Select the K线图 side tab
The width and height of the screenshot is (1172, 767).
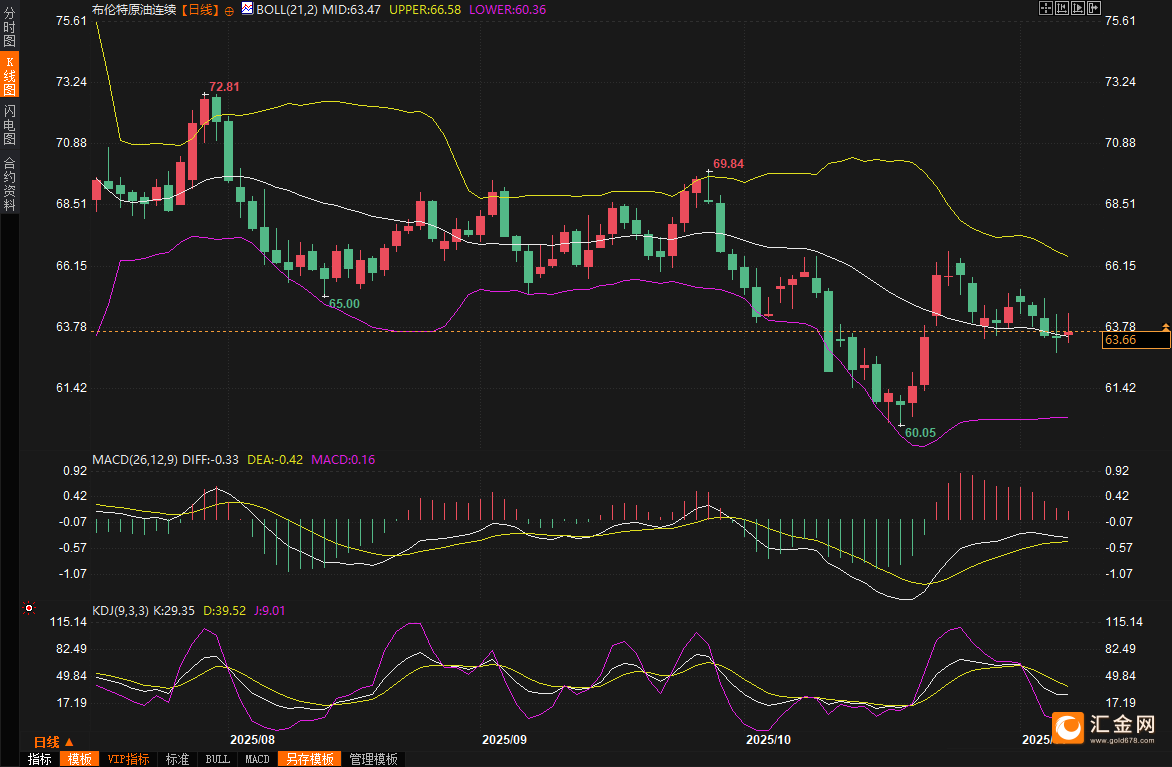9,75
